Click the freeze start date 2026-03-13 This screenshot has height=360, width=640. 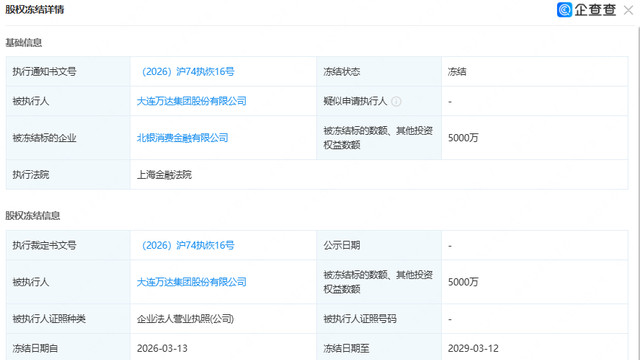162,349
